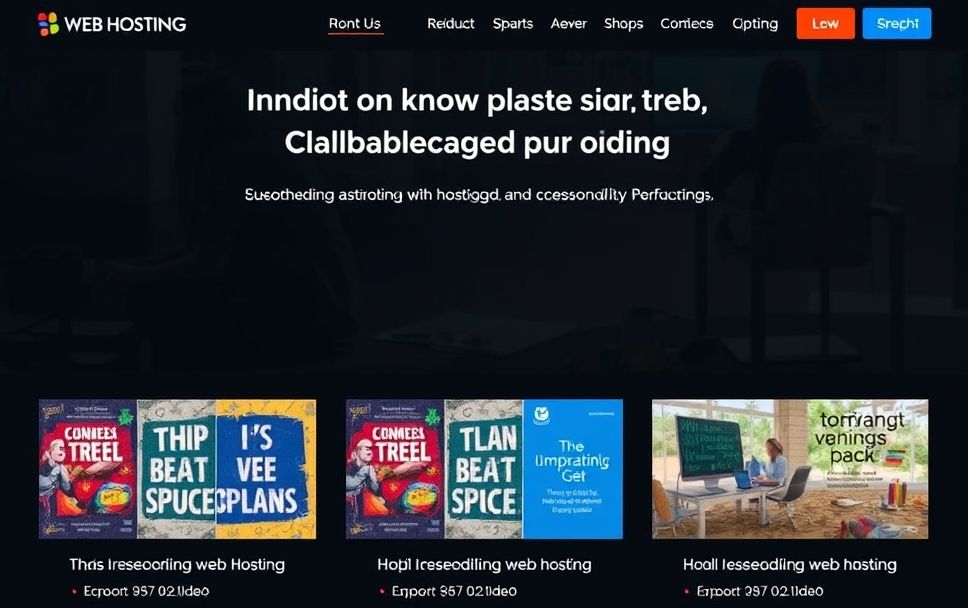The image size is (968, 608).
Task: Open the Ront Us menu item
Action: [355, 23]
